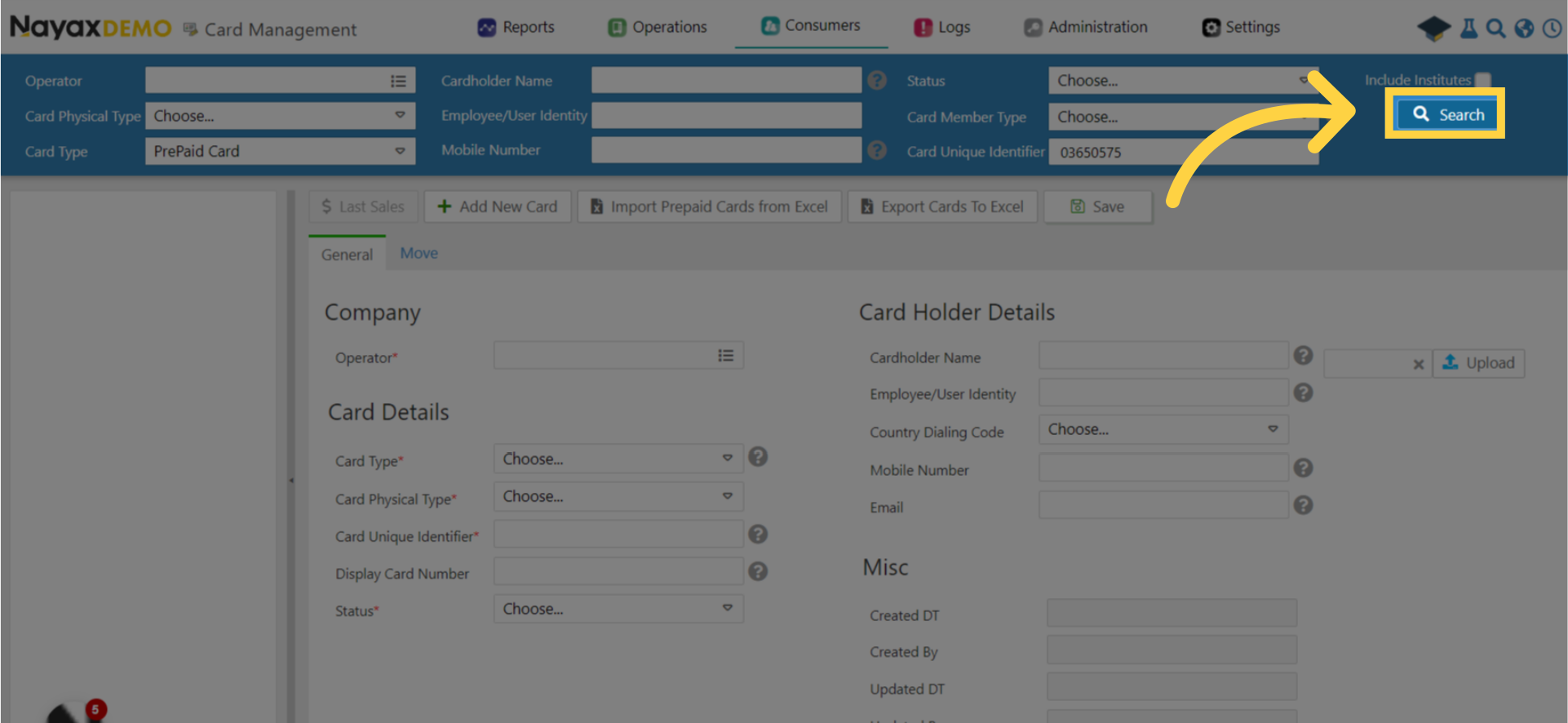
Task: Toggle Include Institutes checkbox
Action: pyautogui.click(x=1483, y=80)
